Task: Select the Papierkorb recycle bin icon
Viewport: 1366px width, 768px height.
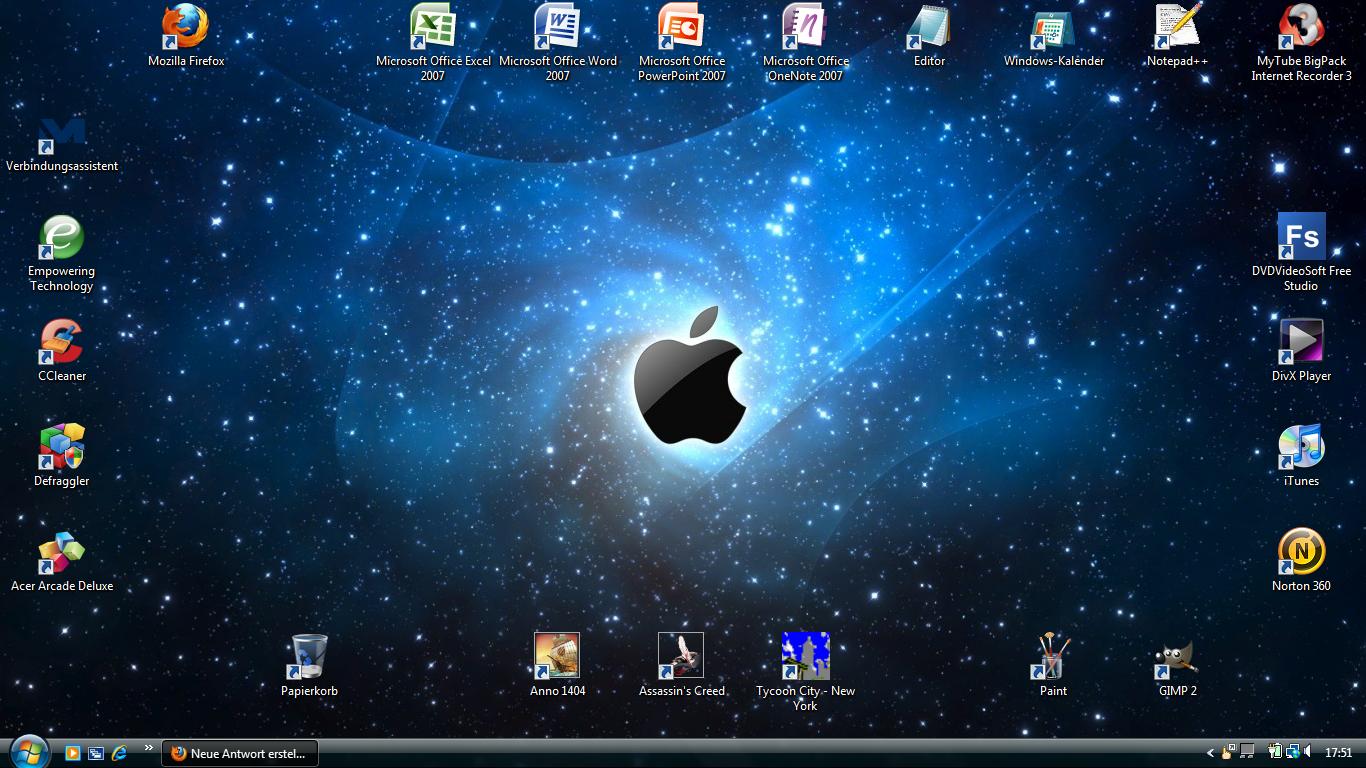Action: coord(309,665)
